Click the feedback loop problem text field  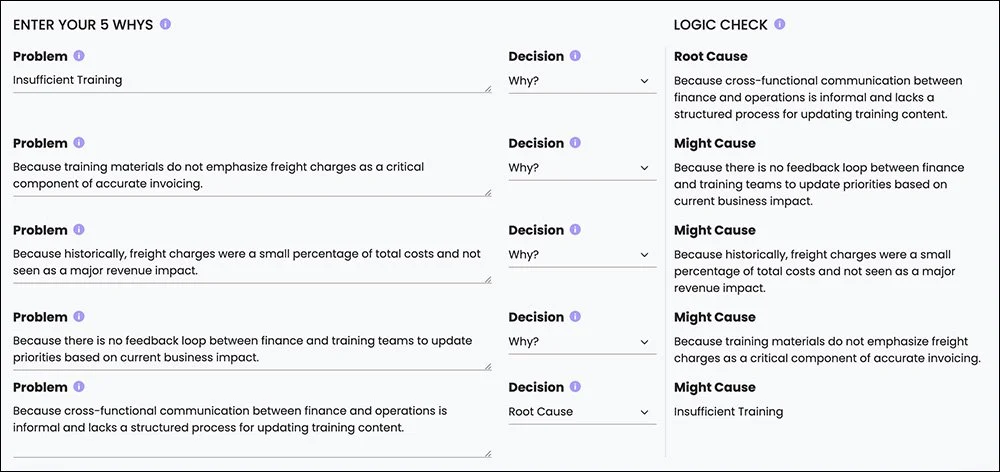250,349
